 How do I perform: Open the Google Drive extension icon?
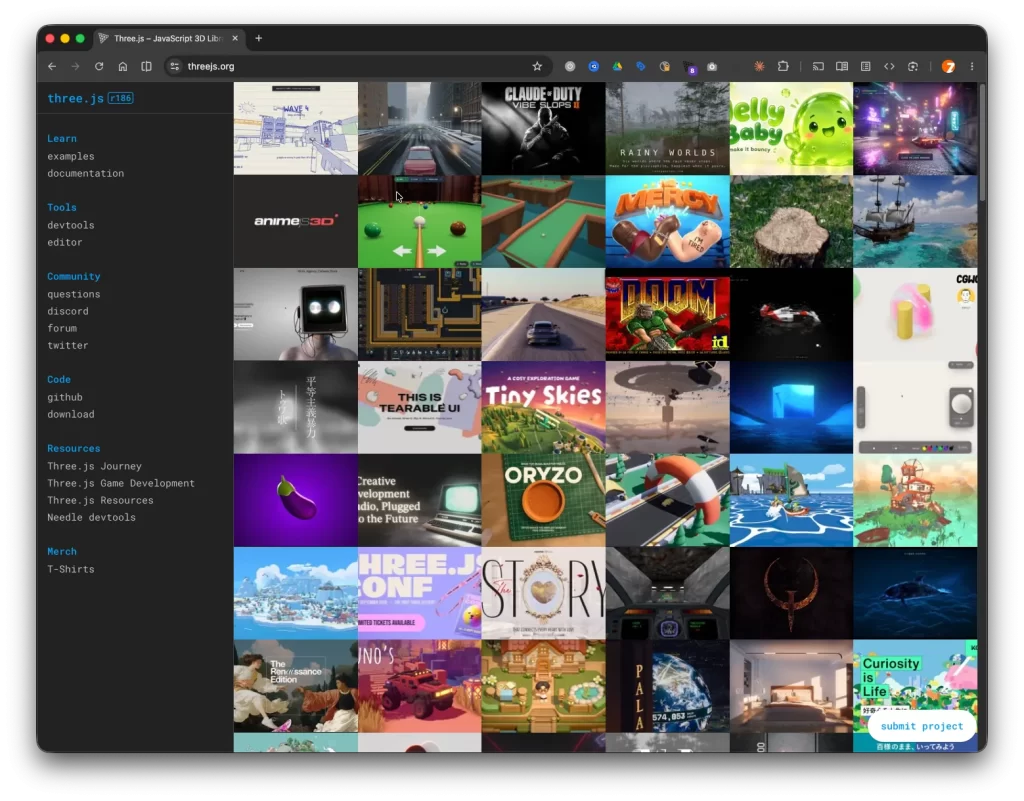(617, 66)
